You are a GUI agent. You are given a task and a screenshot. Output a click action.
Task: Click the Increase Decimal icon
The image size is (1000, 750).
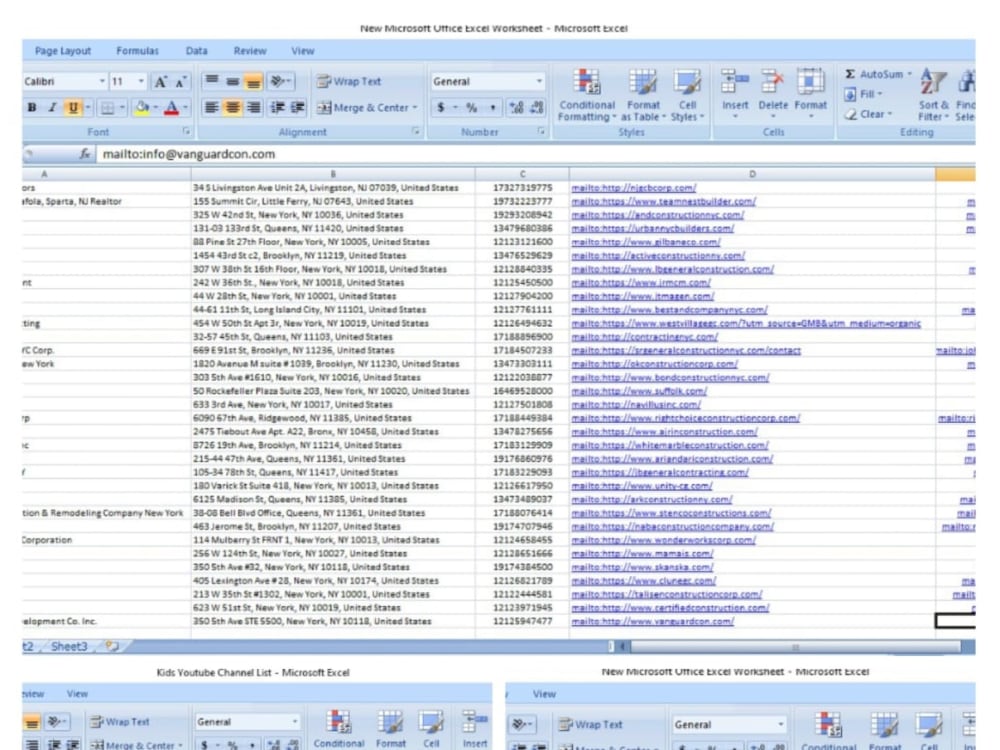516,108
